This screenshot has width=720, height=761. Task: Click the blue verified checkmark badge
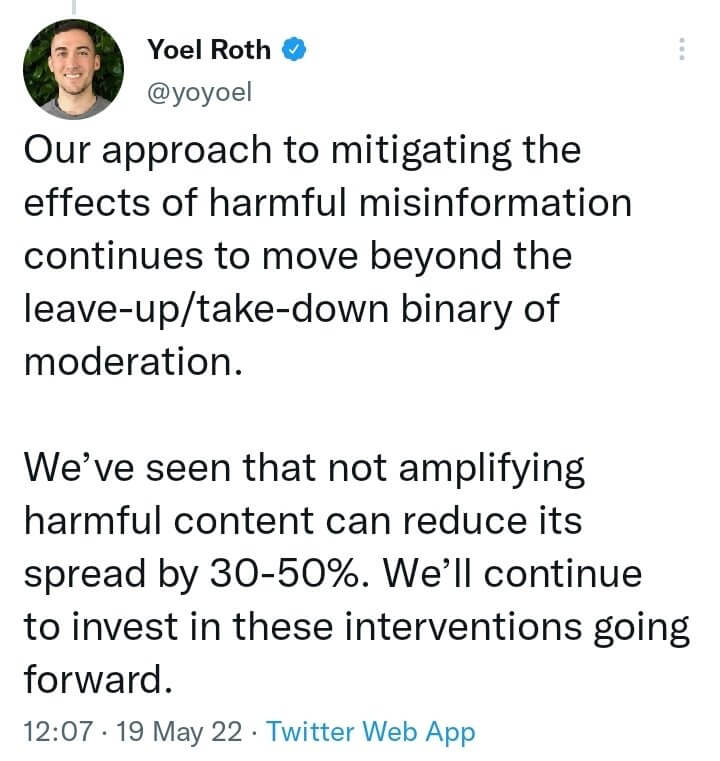pyautogui.click(x=294, y=49)
